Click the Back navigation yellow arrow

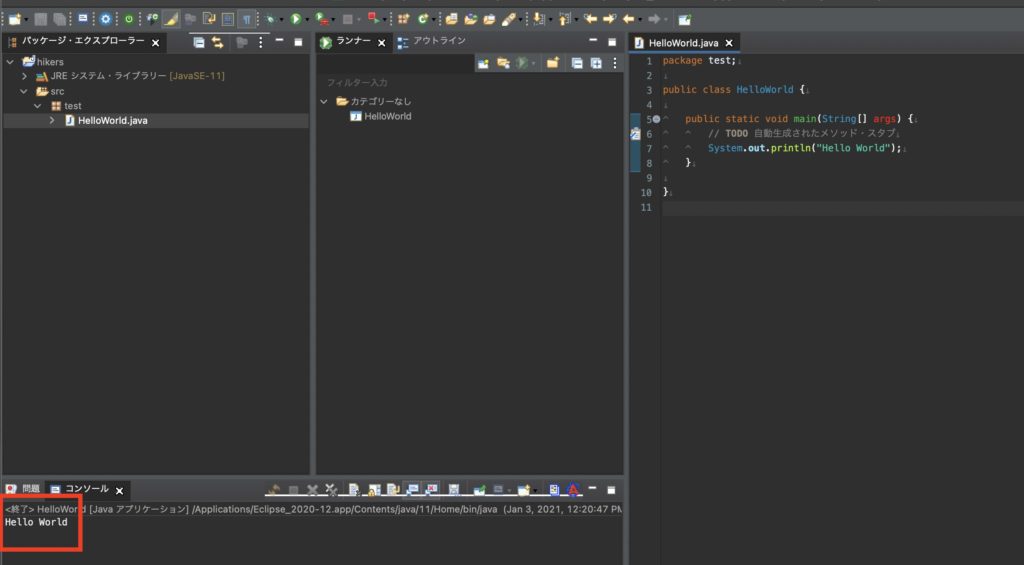tap(628, 20)
